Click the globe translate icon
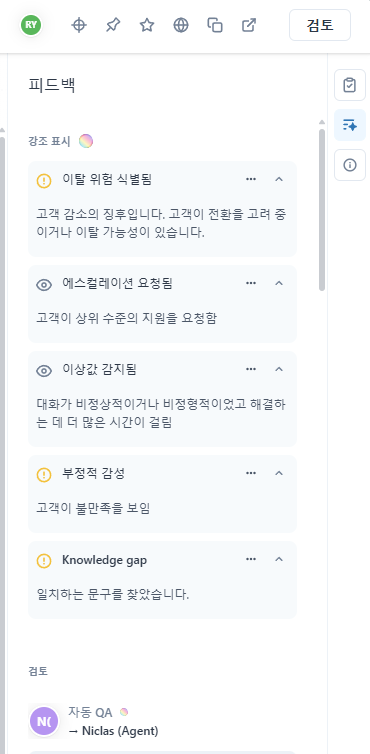 pos(181,25)
